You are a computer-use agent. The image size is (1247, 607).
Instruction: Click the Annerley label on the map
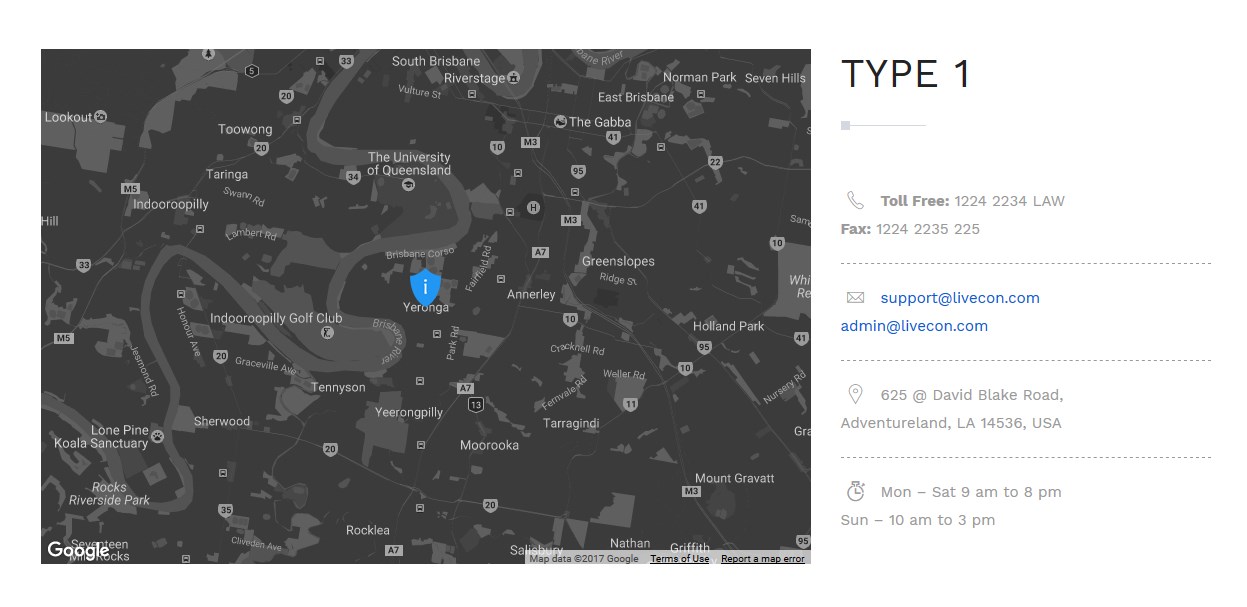tap(531, 294)
